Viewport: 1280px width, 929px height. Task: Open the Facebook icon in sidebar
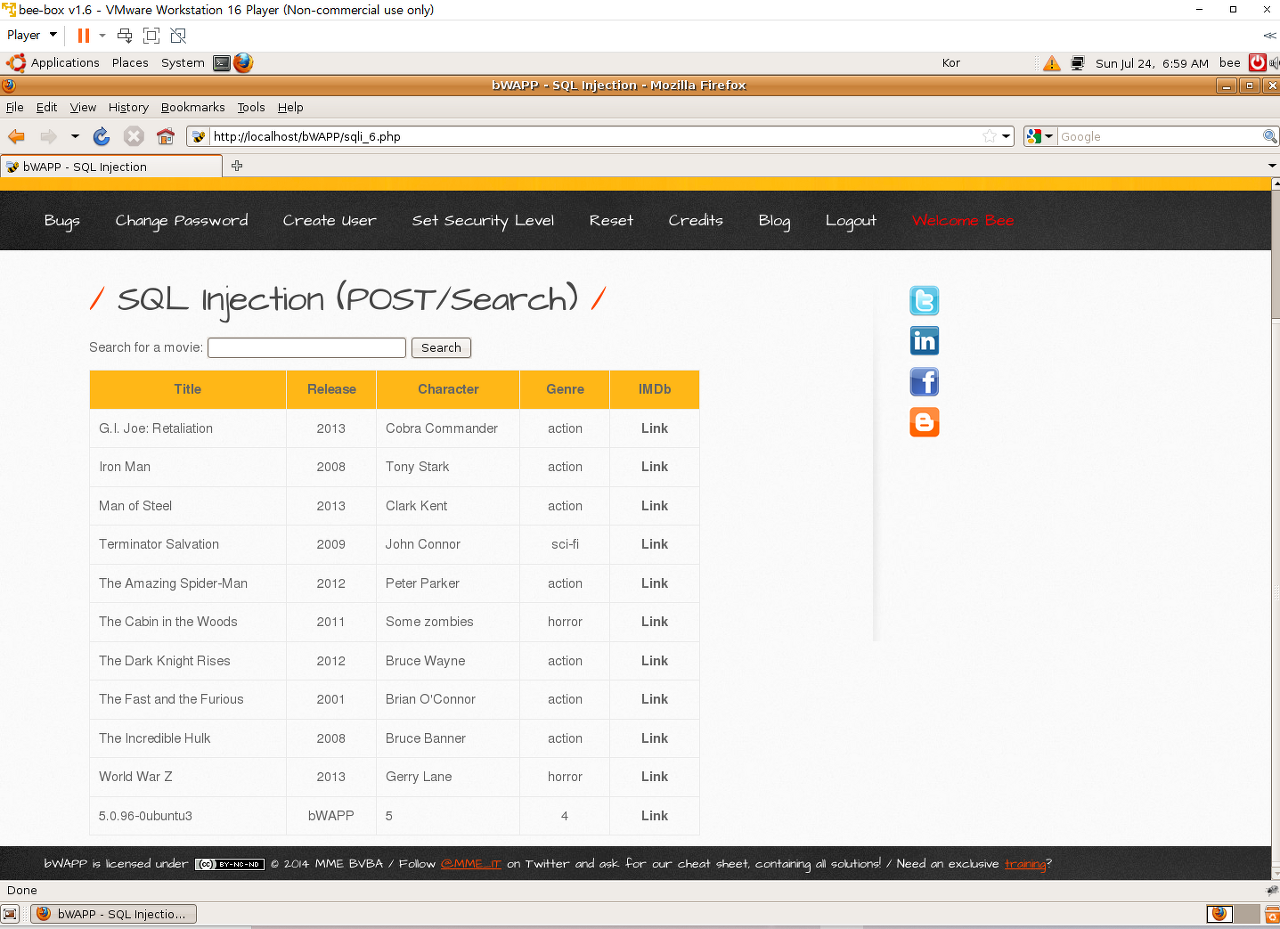coord(924,382)
